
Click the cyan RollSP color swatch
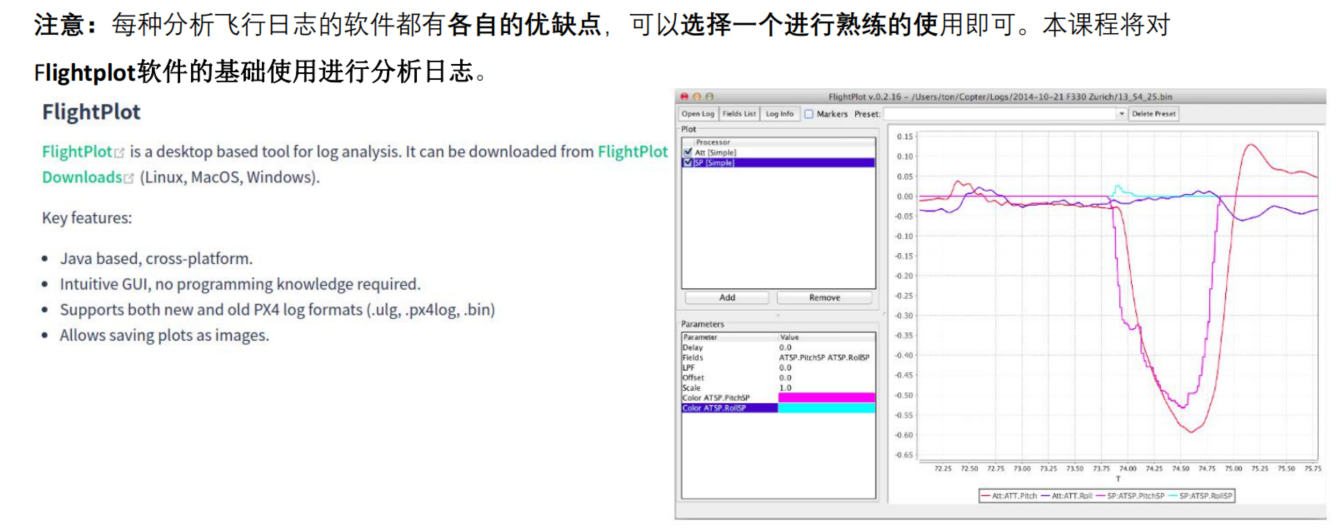pos(826,408)
